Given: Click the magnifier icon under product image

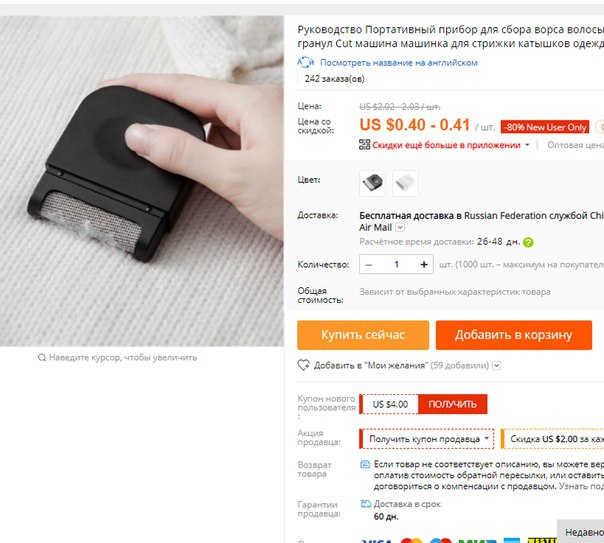Looking at the screenshot, I should tap(42, 358).
